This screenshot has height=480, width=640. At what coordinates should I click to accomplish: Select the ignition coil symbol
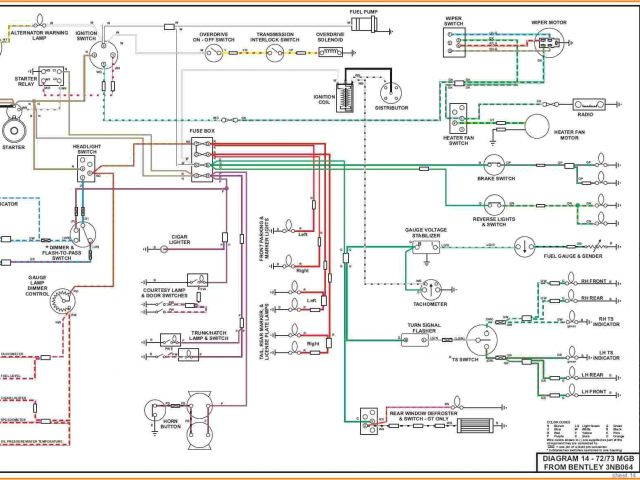click(349, 98)
